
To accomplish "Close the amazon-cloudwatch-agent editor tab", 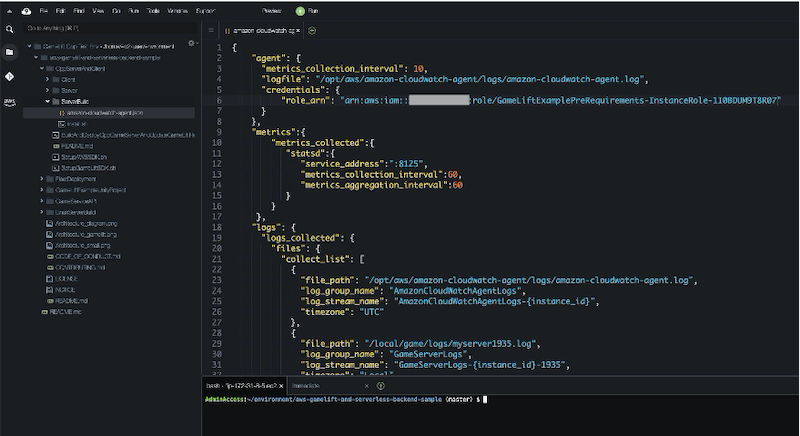I will click(x=298, y=31).
